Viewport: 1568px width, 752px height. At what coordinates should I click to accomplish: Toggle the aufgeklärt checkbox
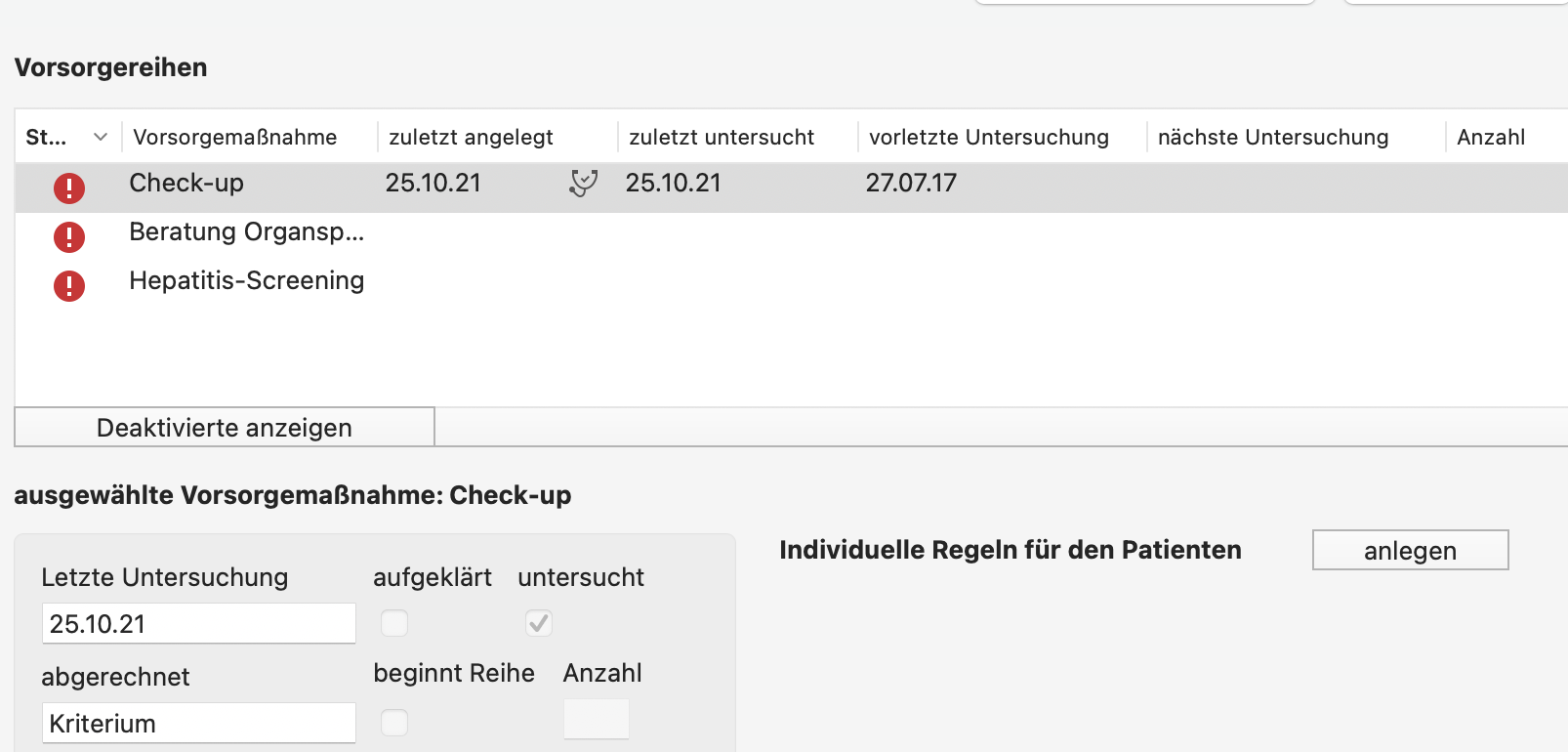pyautogui.click(x=394, y=623)
